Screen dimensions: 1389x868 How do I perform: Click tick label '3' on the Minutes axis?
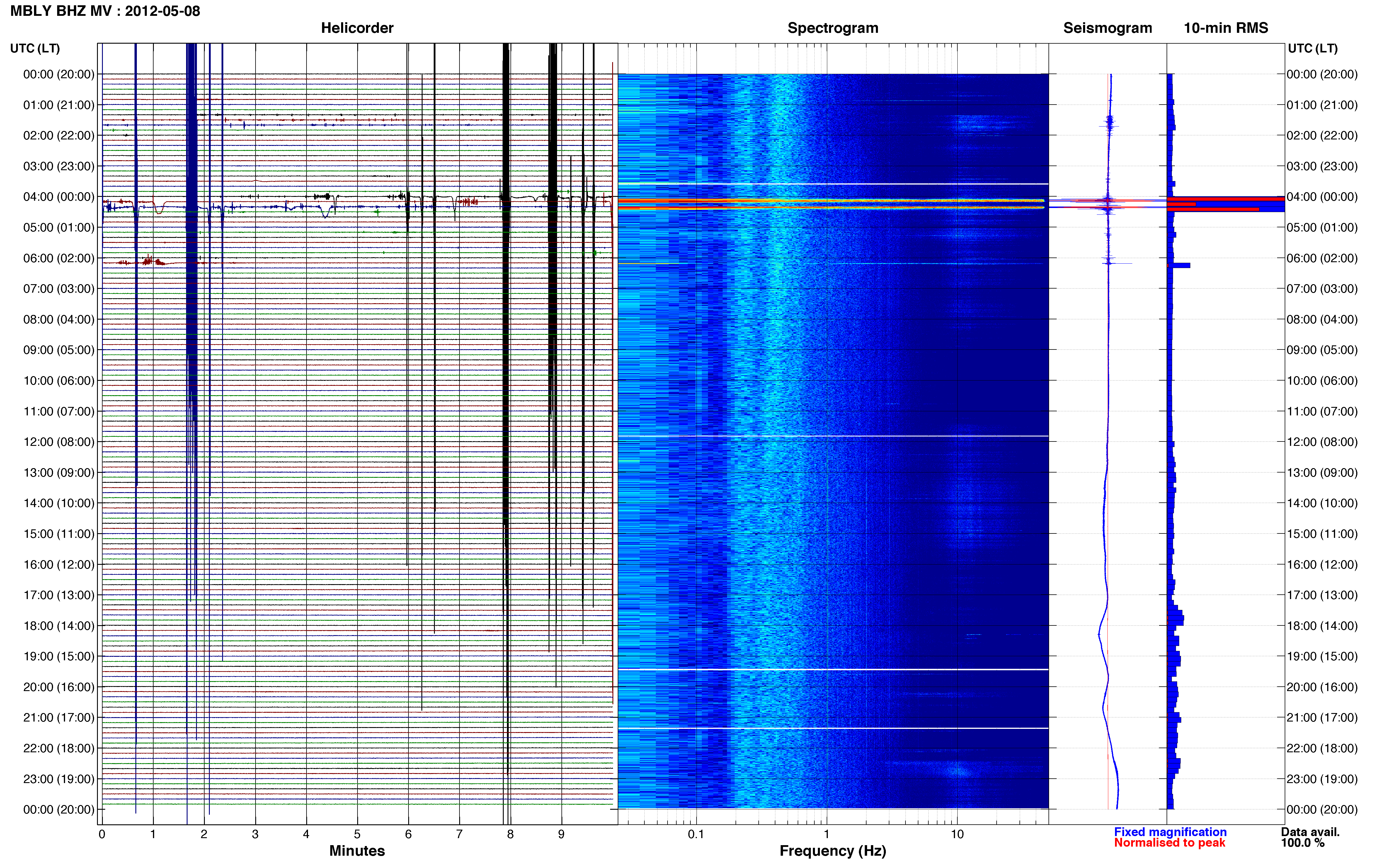(x=255, y=834)
